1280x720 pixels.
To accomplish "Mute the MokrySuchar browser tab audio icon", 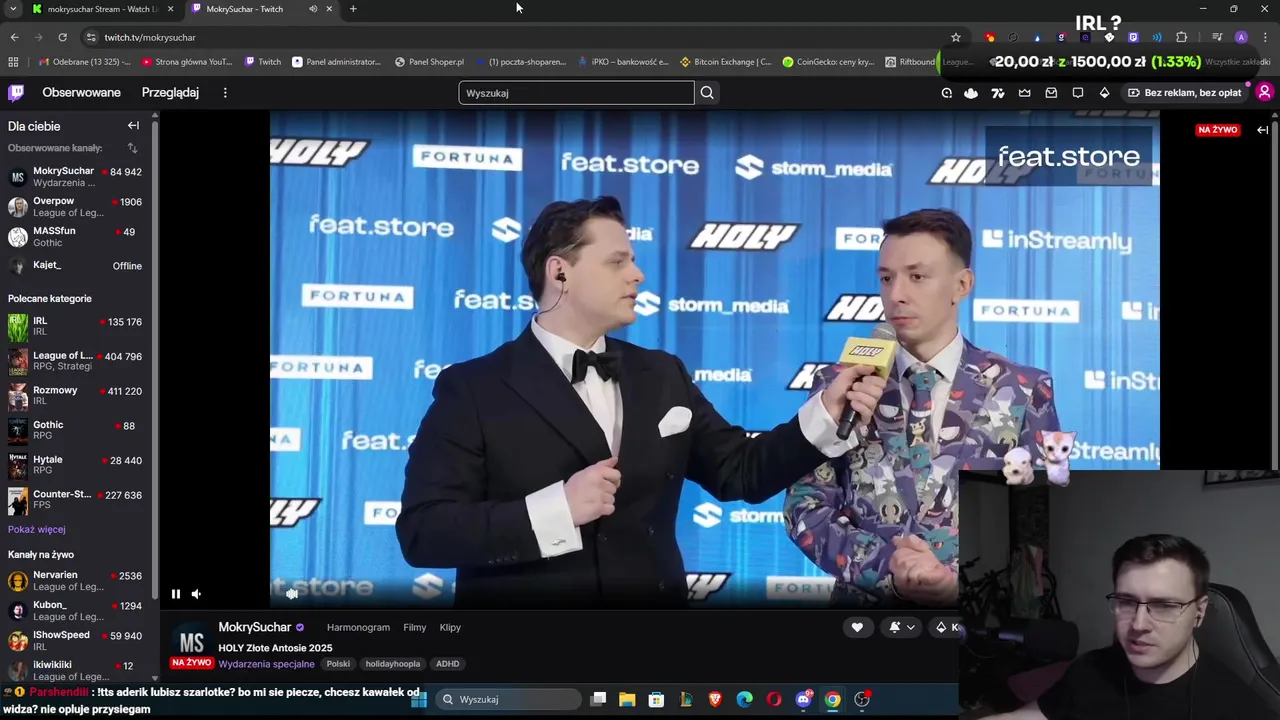I will tap(313, 9).
